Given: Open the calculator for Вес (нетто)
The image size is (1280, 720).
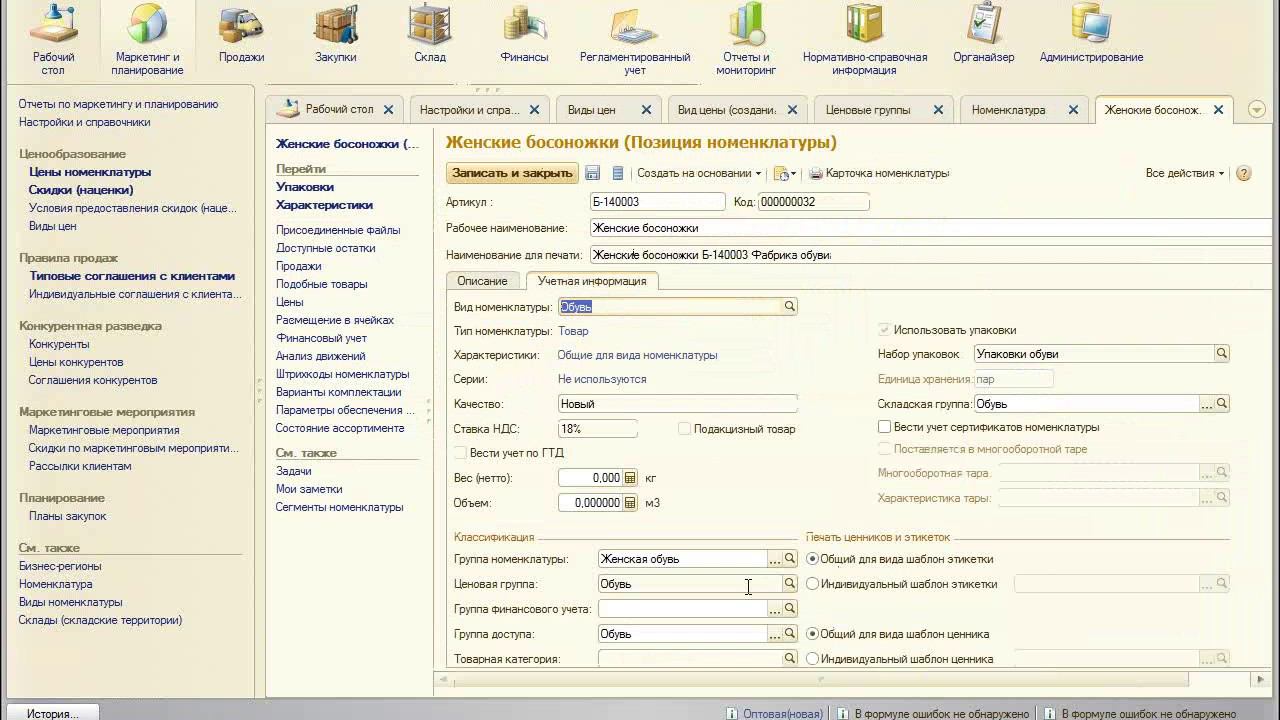Looking at the screenshot, I should pyautogui.click(x=630, y=478).
